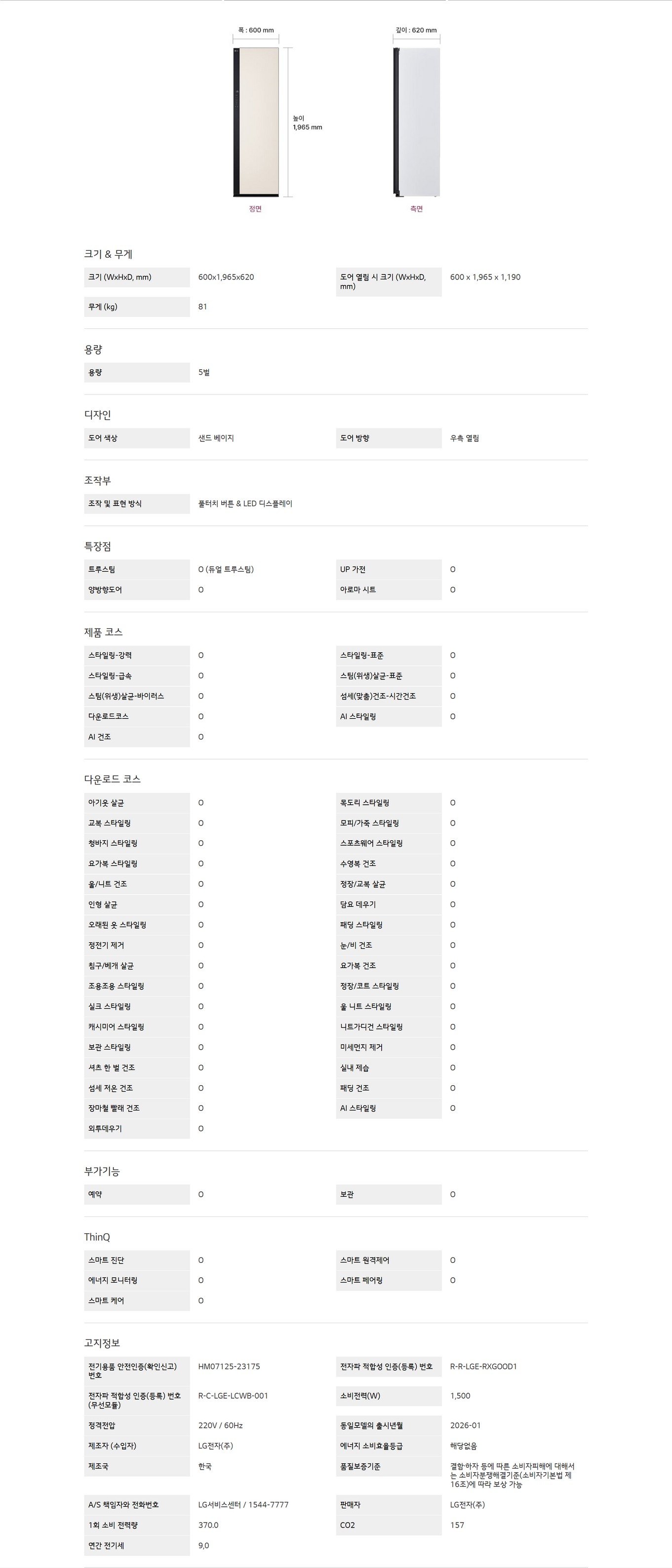Viewport: 672px width, 1568px height.
Task: Click the 다운로드 코스 section heading
Action: coord(113,779)
